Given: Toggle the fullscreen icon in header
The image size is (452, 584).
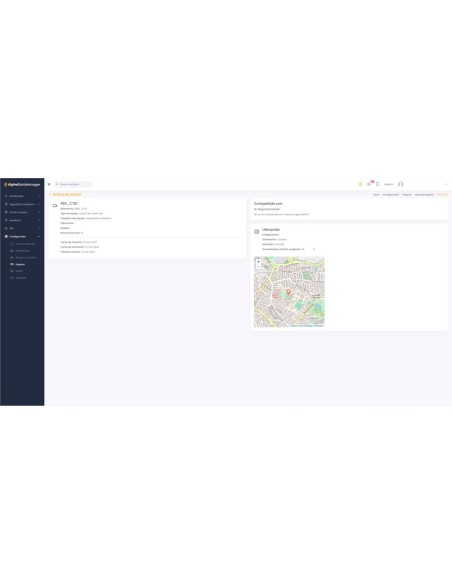Looking at the screenshot, I should pos(378,184).
